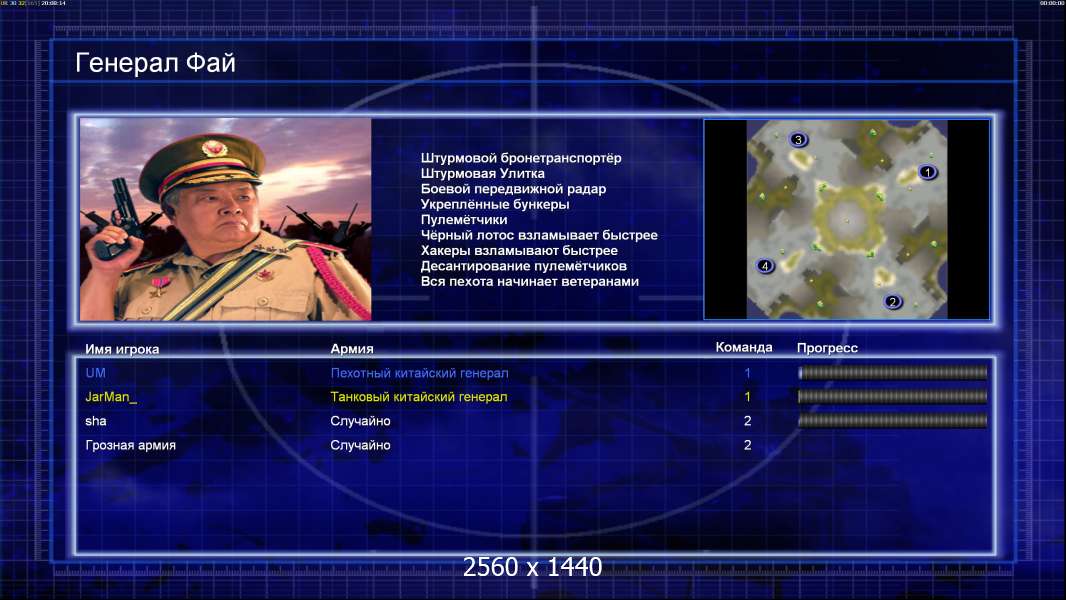Click the Команда column header

(x=744, y=347)
